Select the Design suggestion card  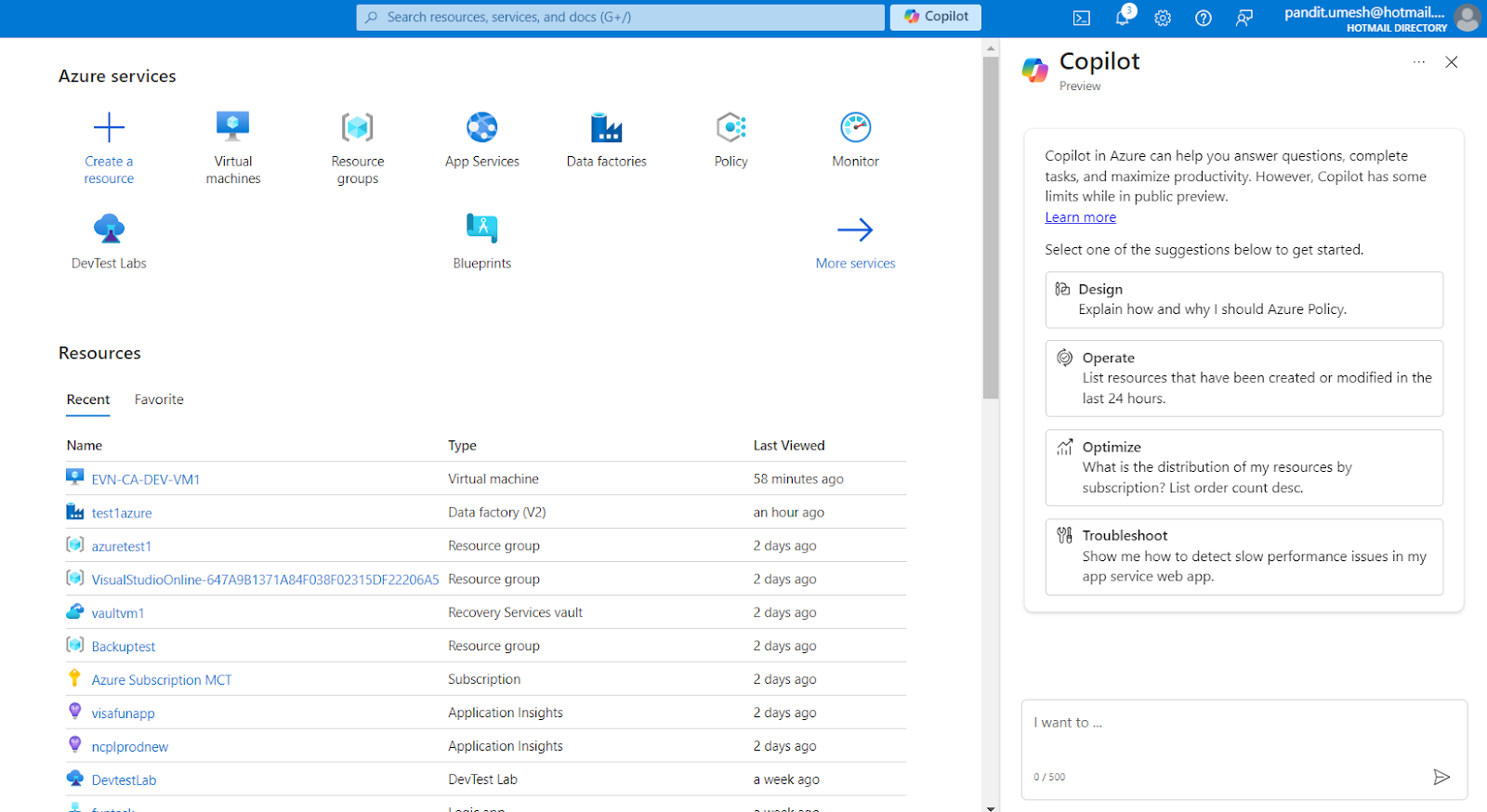[1244, 299]
